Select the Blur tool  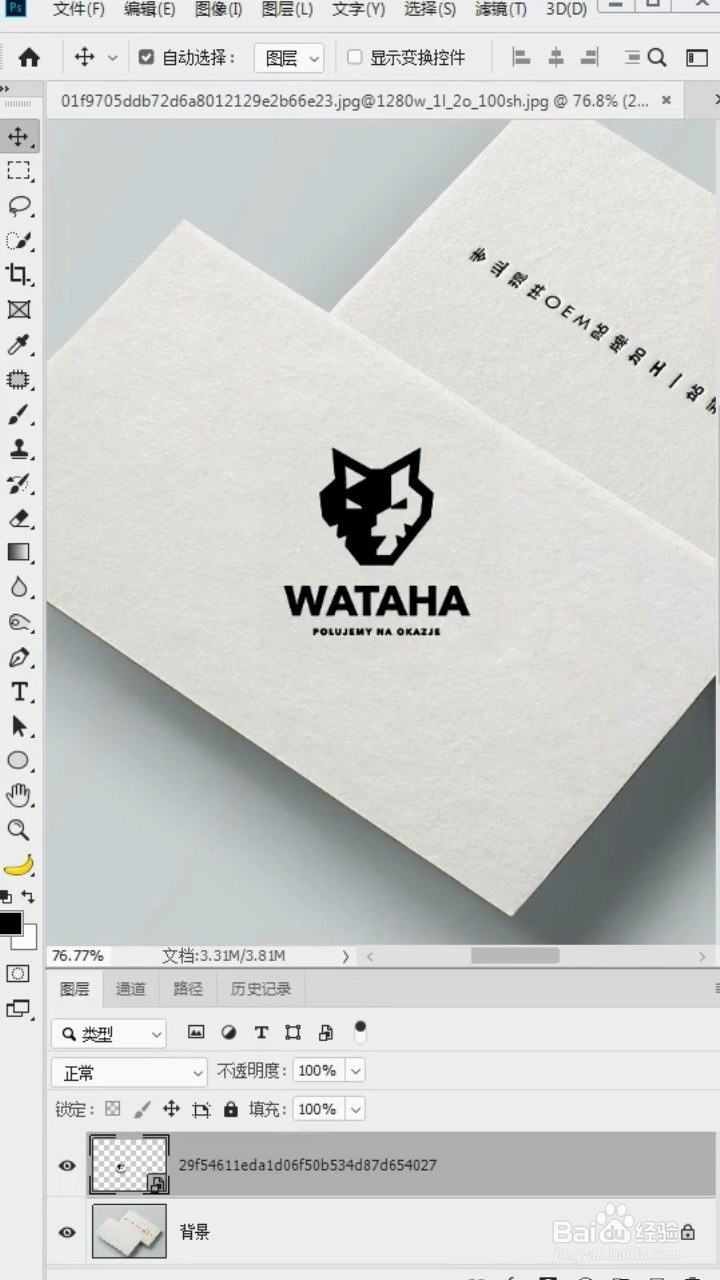click(19, 587)
